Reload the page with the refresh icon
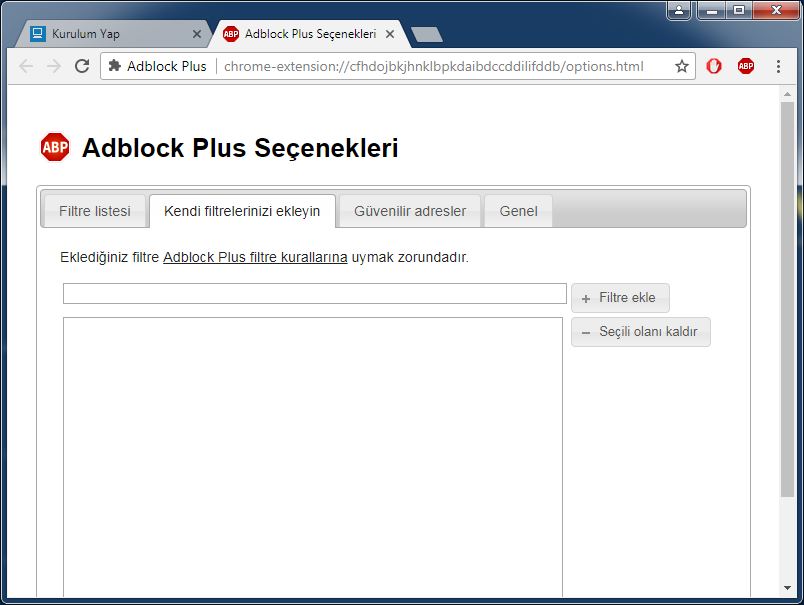This screenshot has width=804, height=605. (x=82, y=66)
